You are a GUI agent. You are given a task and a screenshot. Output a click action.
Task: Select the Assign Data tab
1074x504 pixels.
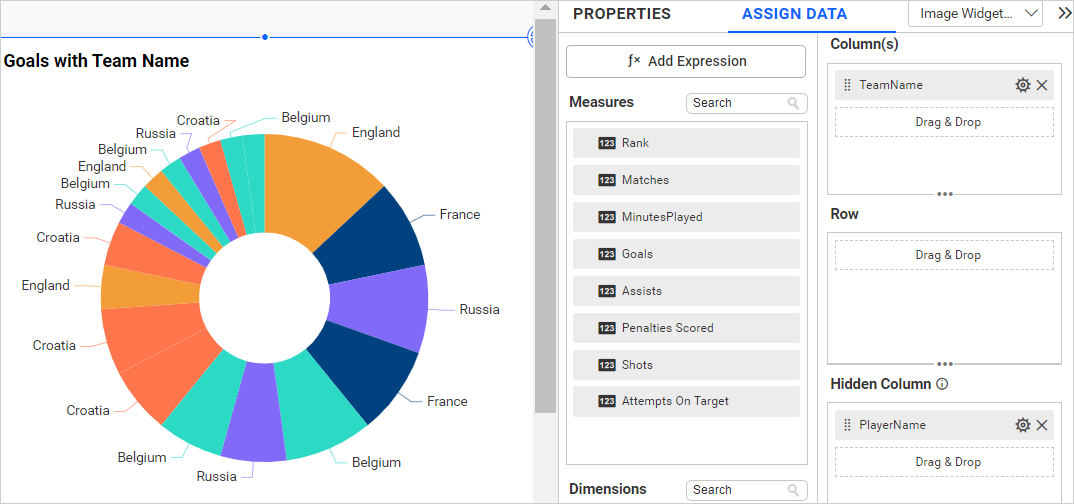[x=794, y=14]
